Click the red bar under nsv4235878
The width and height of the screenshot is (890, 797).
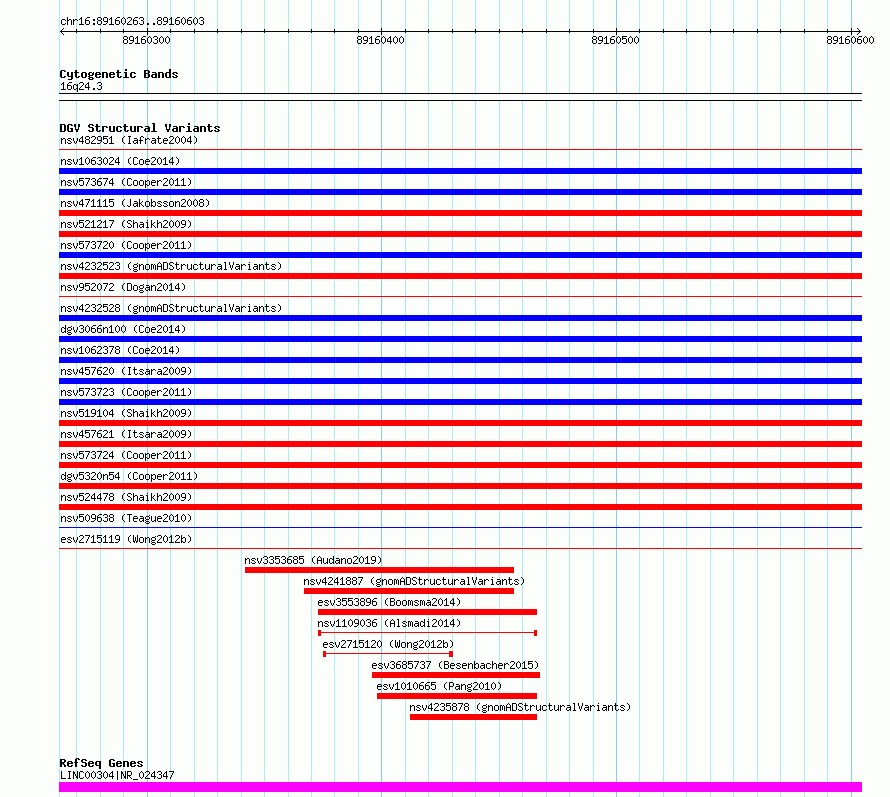click(473, 717)
